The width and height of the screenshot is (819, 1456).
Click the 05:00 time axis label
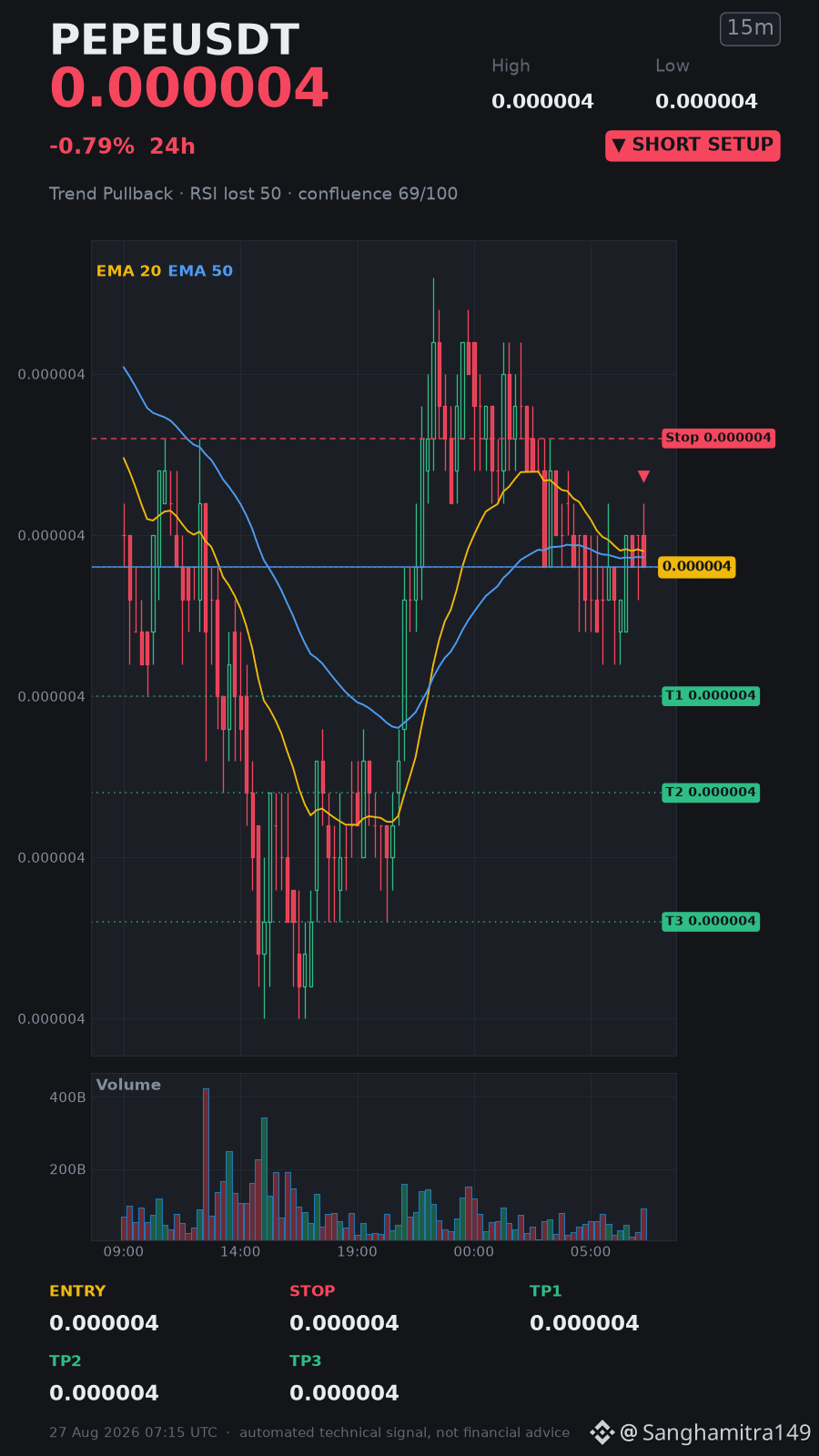coord(591,1251)
